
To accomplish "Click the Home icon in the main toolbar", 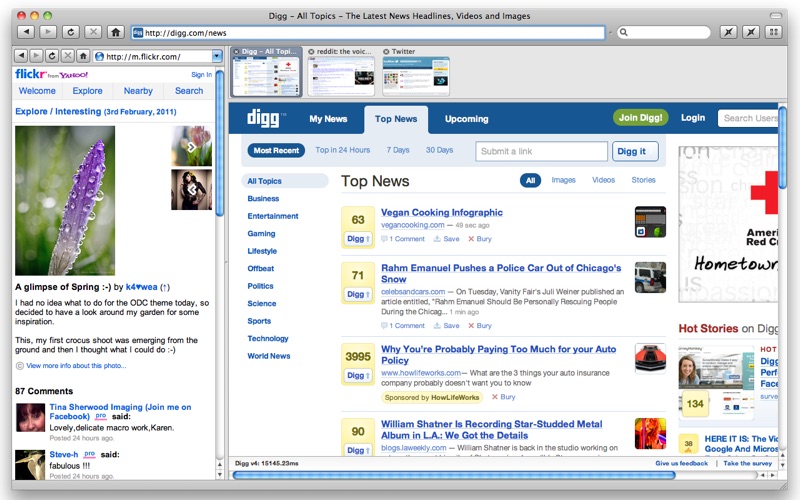I will point(116,33).
